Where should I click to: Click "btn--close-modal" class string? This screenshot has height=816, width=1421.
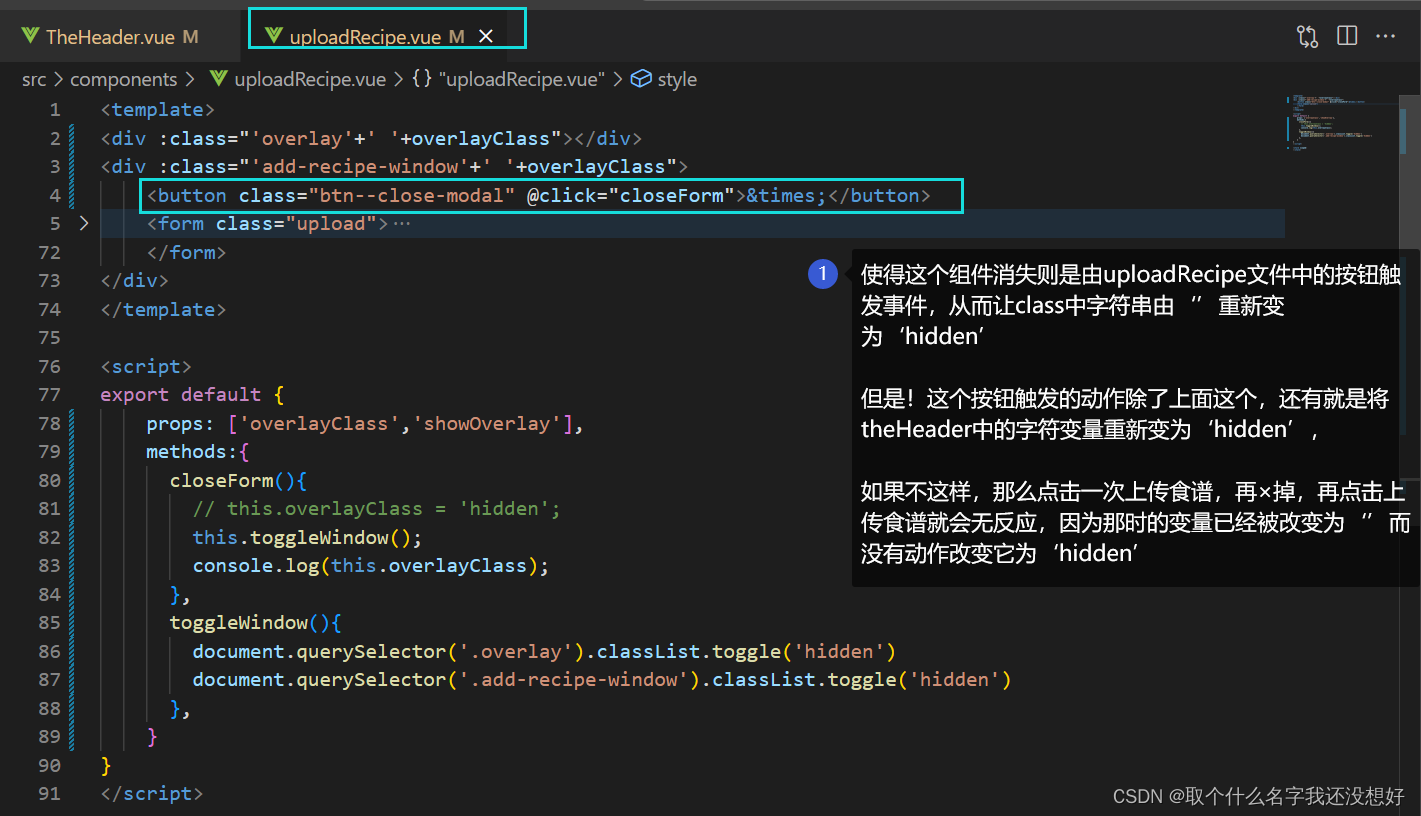(x=411, y=195)
